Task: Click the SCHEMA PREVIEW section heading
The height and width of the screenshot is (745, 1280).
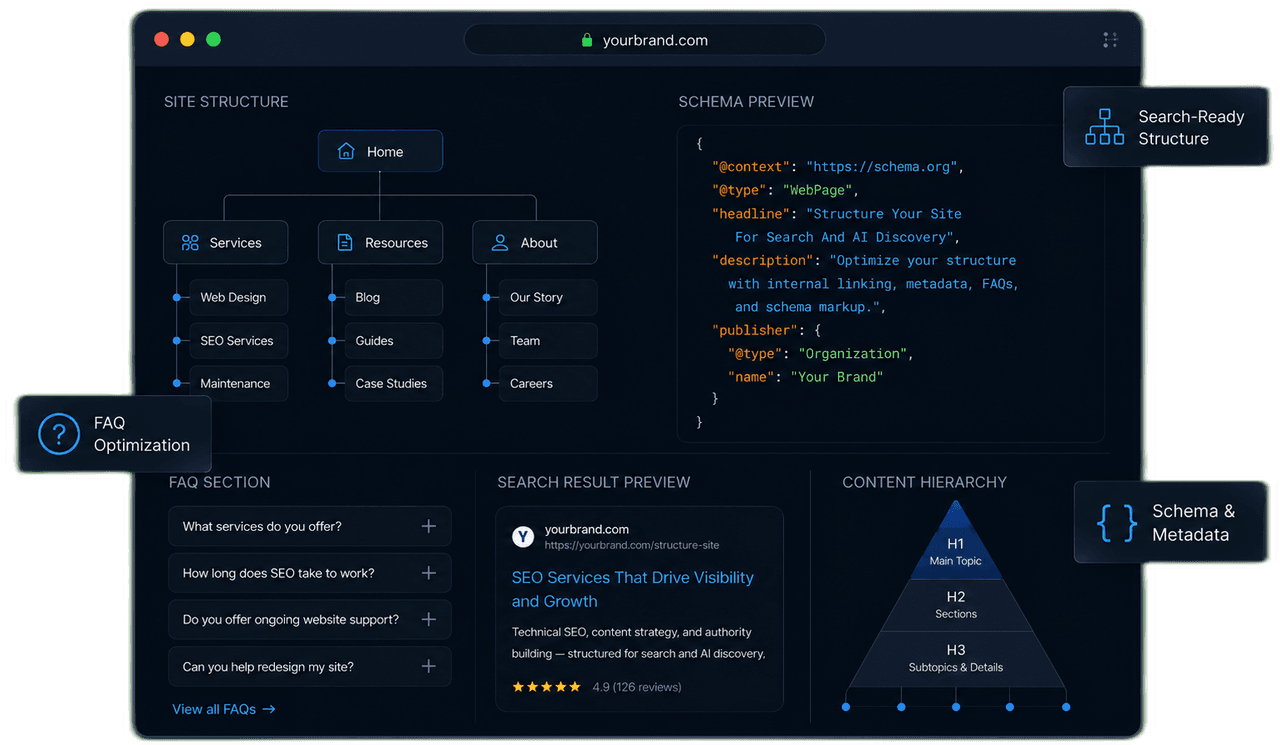Action: (x=746, y=102)
